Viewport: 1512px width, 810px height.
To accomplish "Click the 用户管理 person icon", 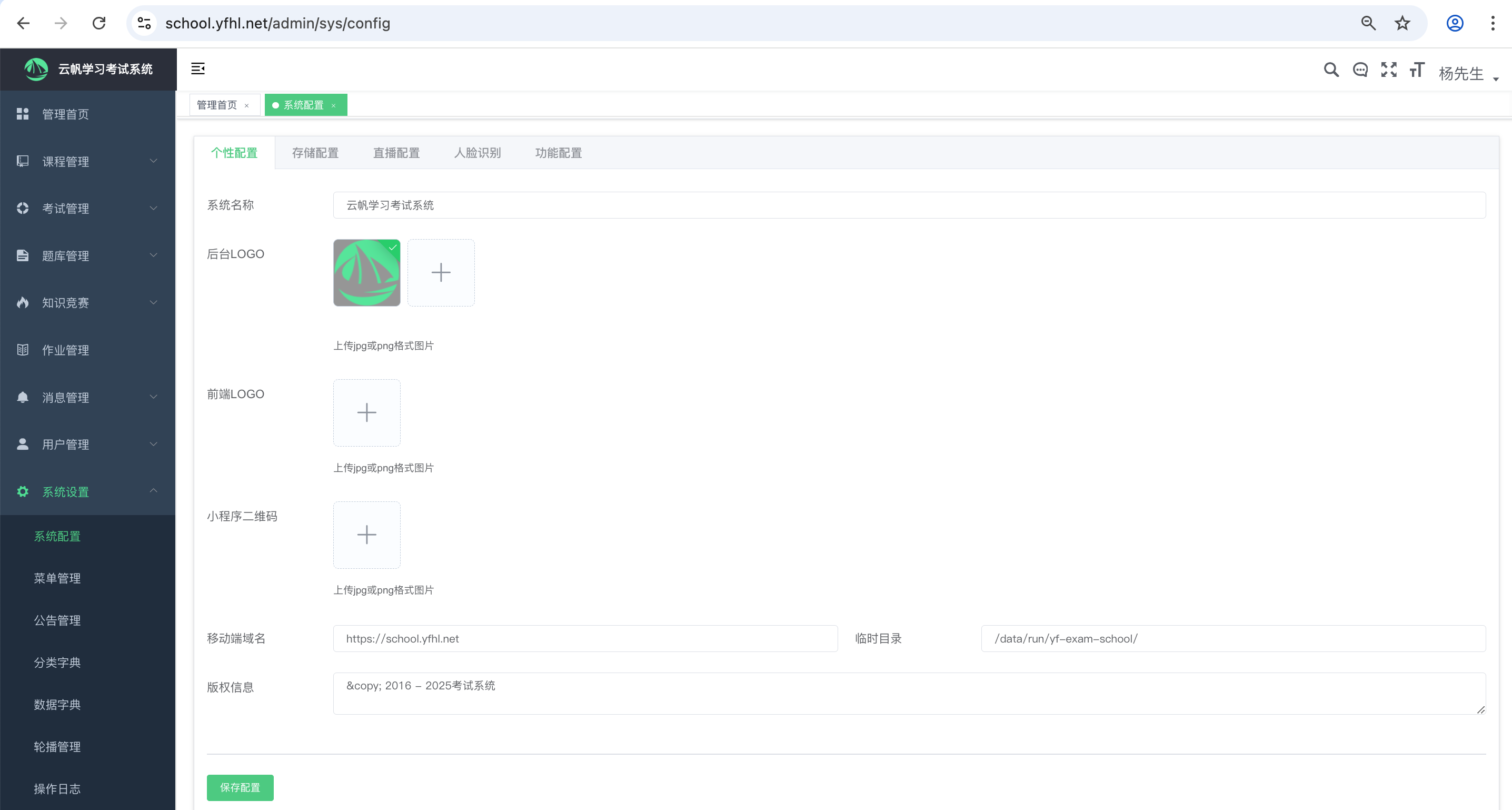I will [x=22, y=444].
